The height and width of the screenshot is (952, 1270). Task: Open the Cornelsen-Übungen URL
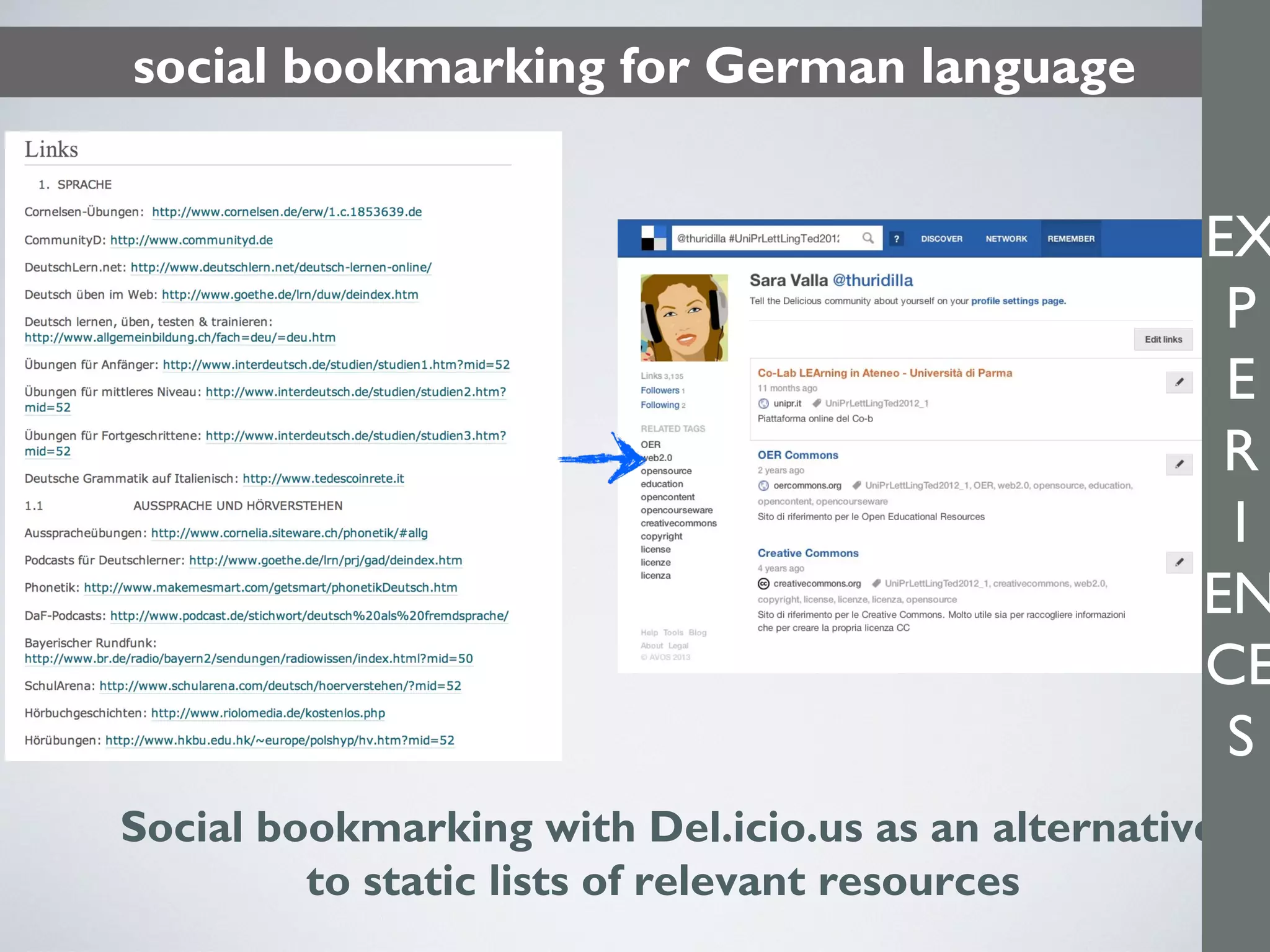[286, 212]
